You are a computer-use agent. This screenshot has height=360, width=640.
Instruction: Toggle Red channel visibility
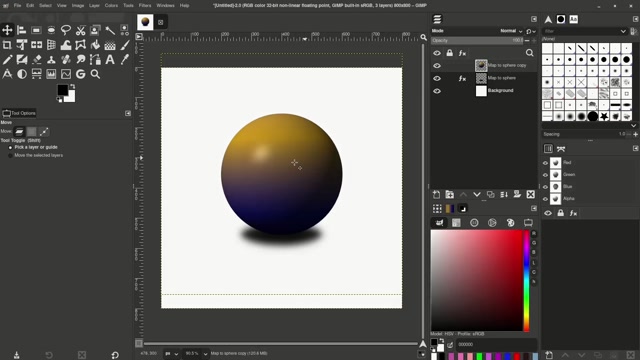click(545, 163)
